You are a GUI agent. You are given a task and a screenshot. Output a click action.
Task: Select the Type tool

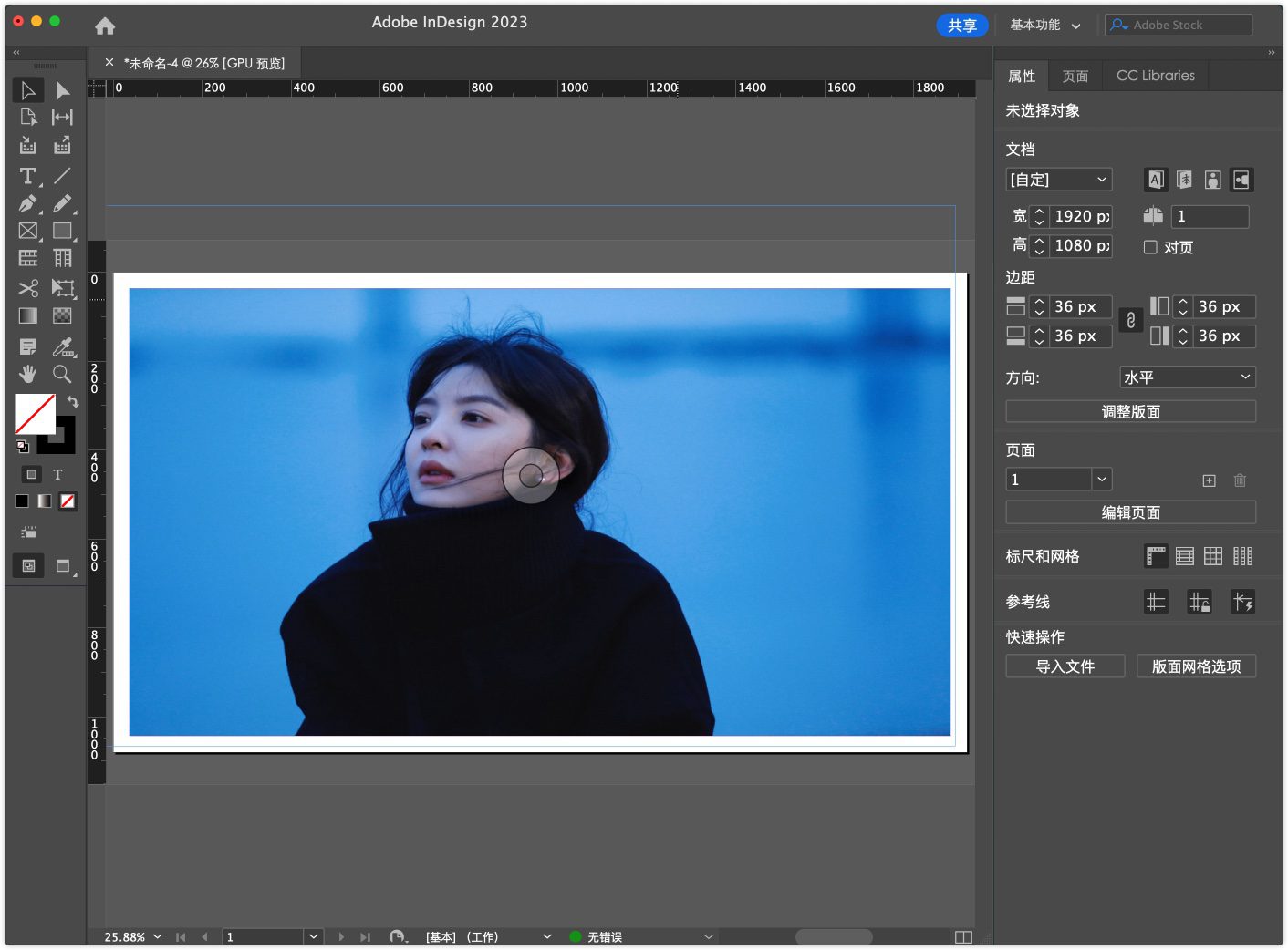pos(27,176)
